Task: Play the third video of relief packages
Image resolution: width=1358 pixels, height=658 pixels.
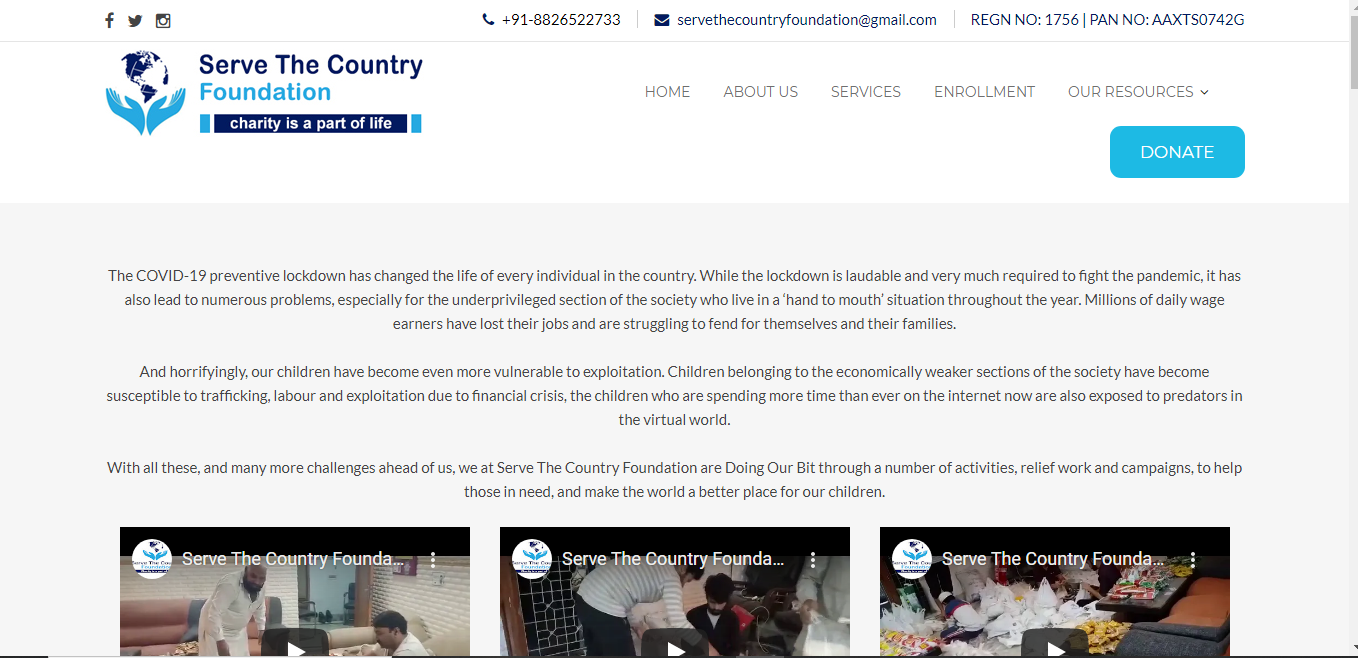Action: (x=1055, y=645)
